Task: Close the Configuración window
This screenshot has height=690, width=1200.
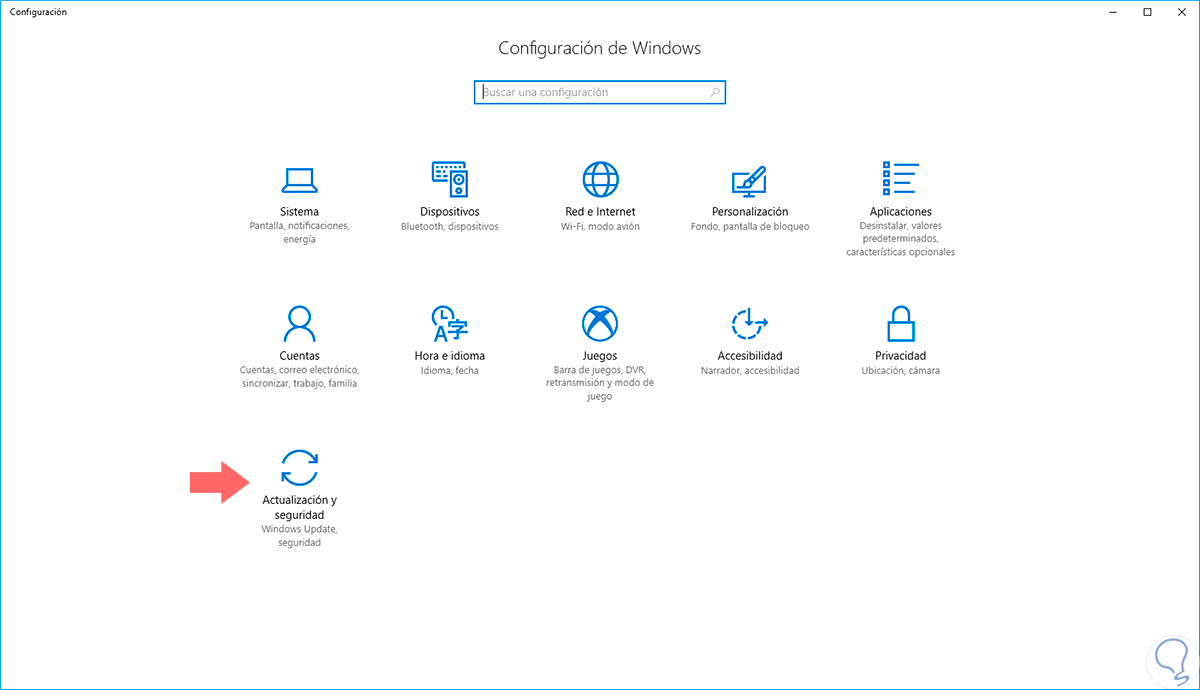Action: tap(1181, 11)
